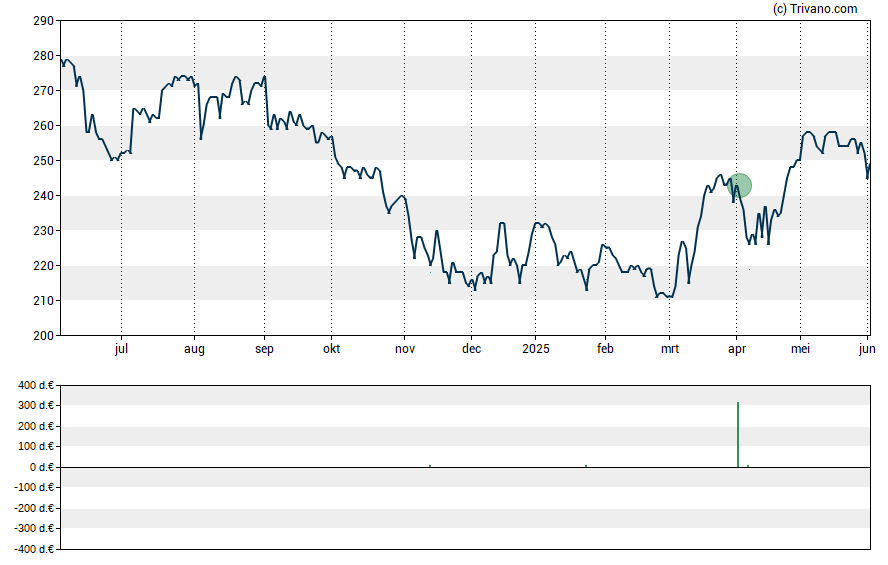Click the 250 price axis label

[43, 161]
